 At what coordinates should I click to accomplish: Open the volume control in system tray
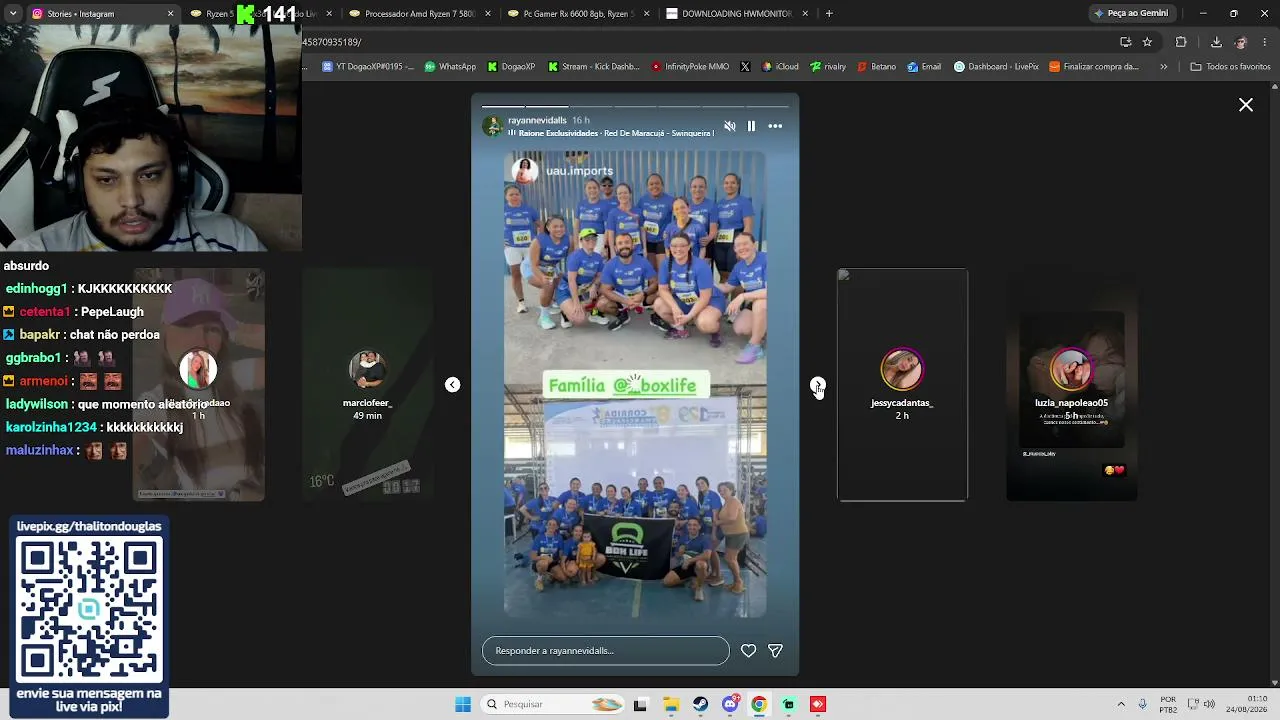point(1210,704)
